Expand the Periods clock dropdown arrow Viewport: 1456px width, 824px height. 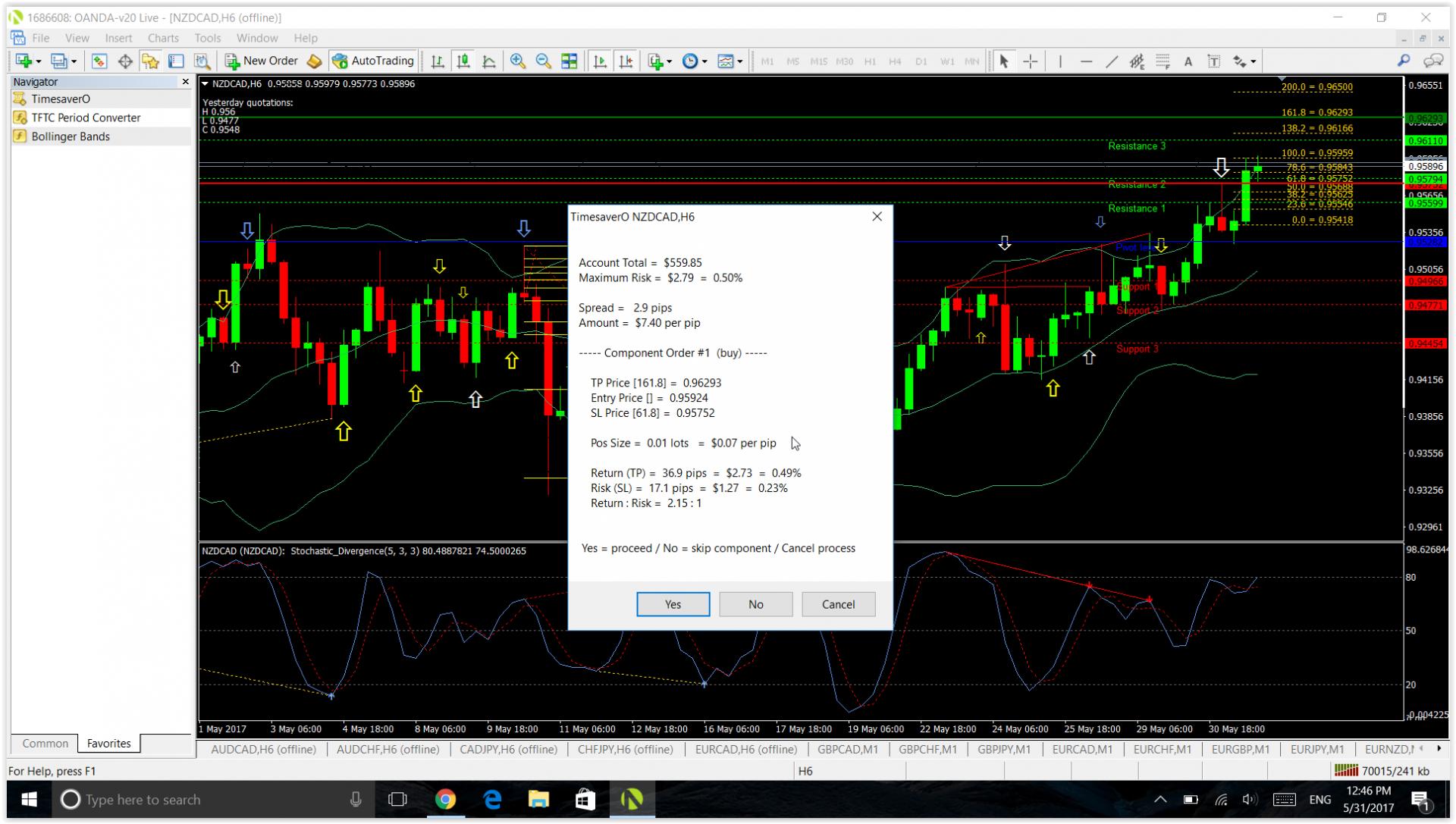tap(704, 62)
